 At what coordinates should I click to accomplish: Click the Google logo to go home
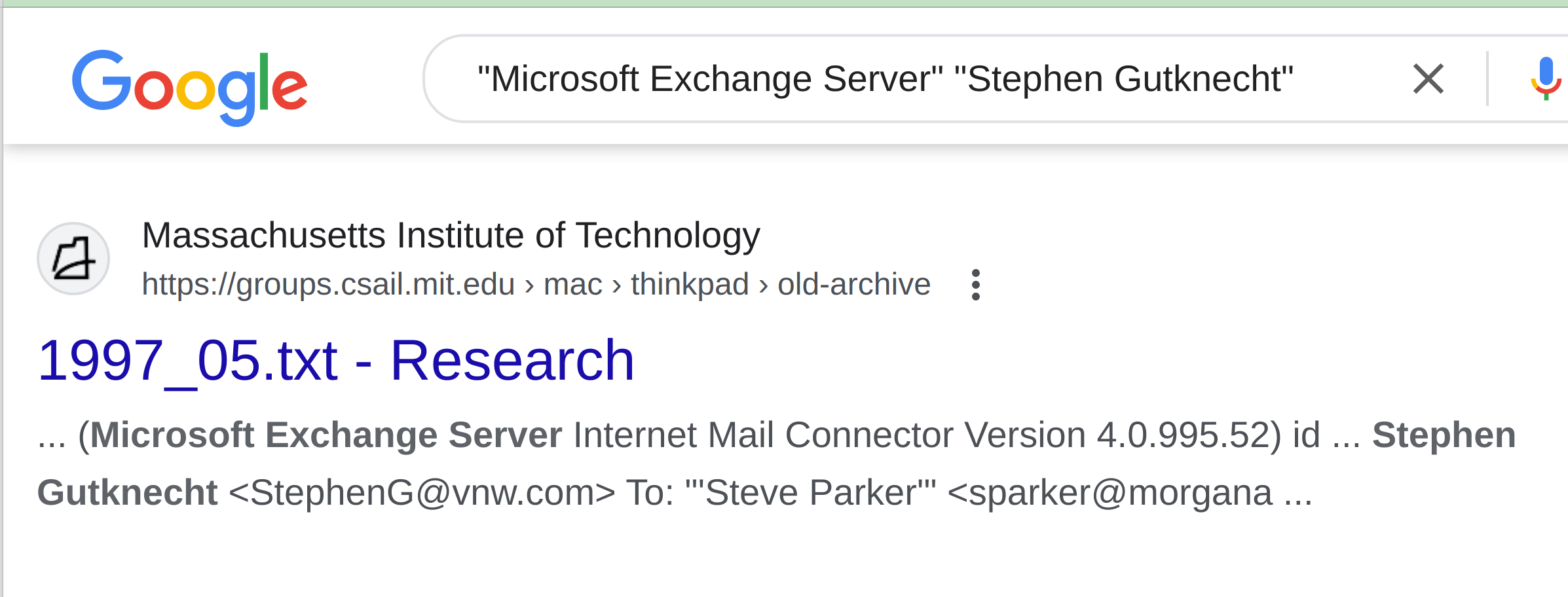(x=189, y=87)
